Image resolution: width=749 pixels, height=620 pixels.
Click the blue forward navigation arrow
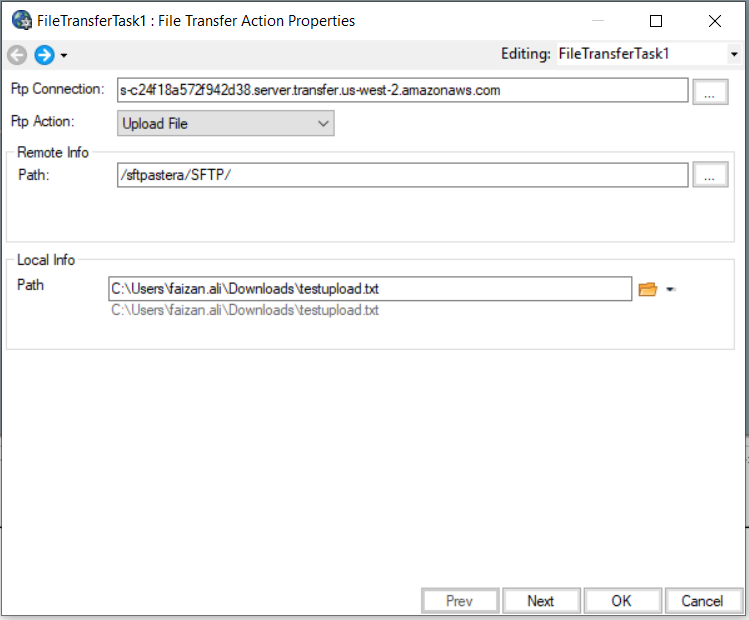(44, 54)
